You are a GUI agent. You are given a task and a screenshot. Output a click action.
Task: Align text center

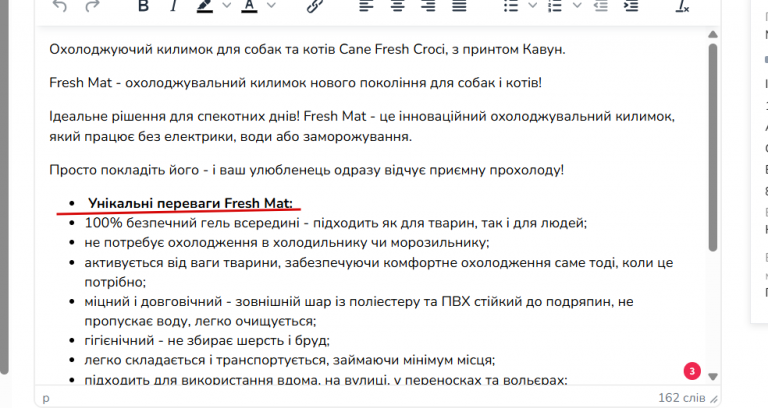[x=397, y=5]
